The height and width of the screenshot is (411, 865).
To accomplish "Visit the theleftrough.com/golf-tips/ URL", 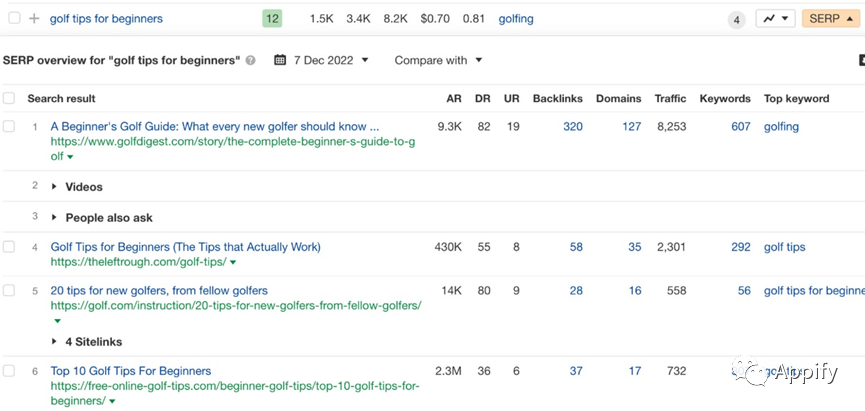I will tap(138, 262).
